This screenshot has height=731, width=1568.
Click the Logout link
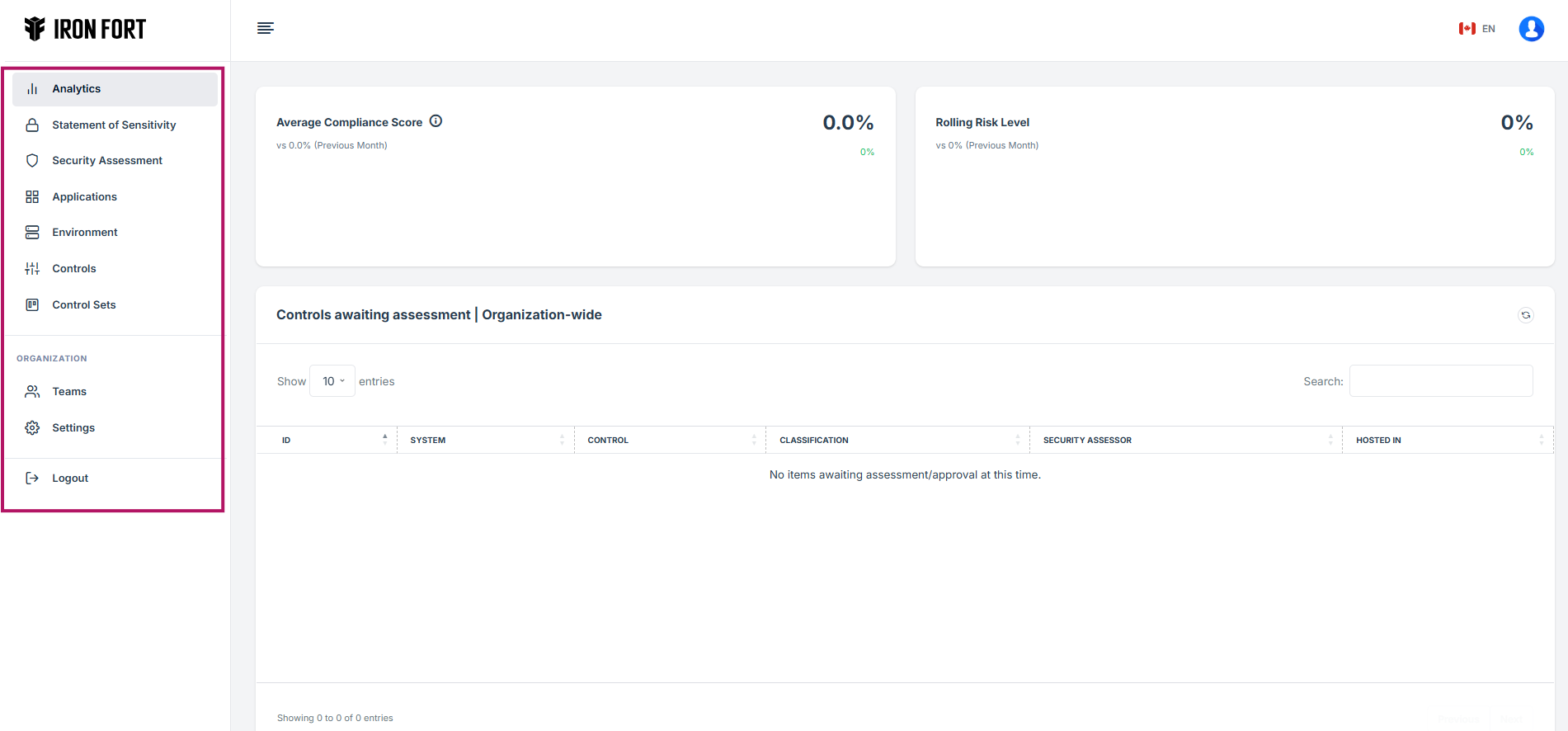70,479
